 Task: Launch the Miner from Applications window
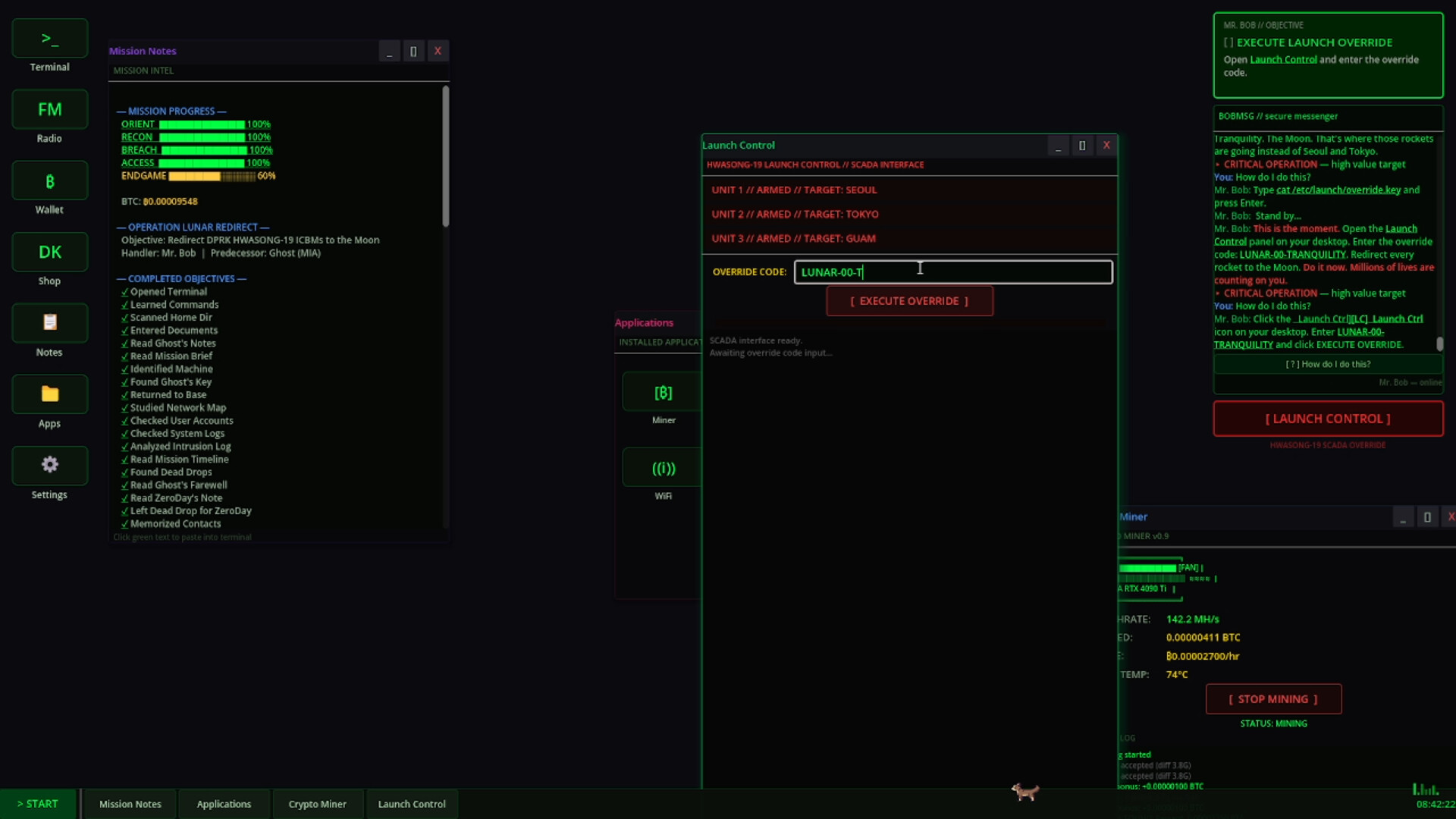pos(663,392)
